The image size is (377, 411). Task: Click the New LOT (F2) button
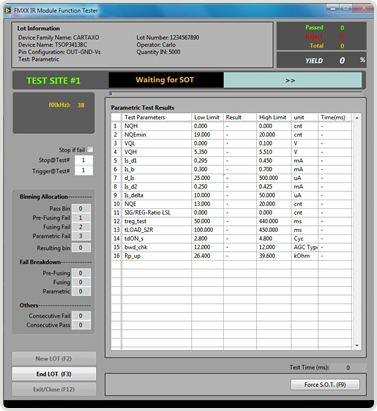pyautogui.click(x=54, y=359)
